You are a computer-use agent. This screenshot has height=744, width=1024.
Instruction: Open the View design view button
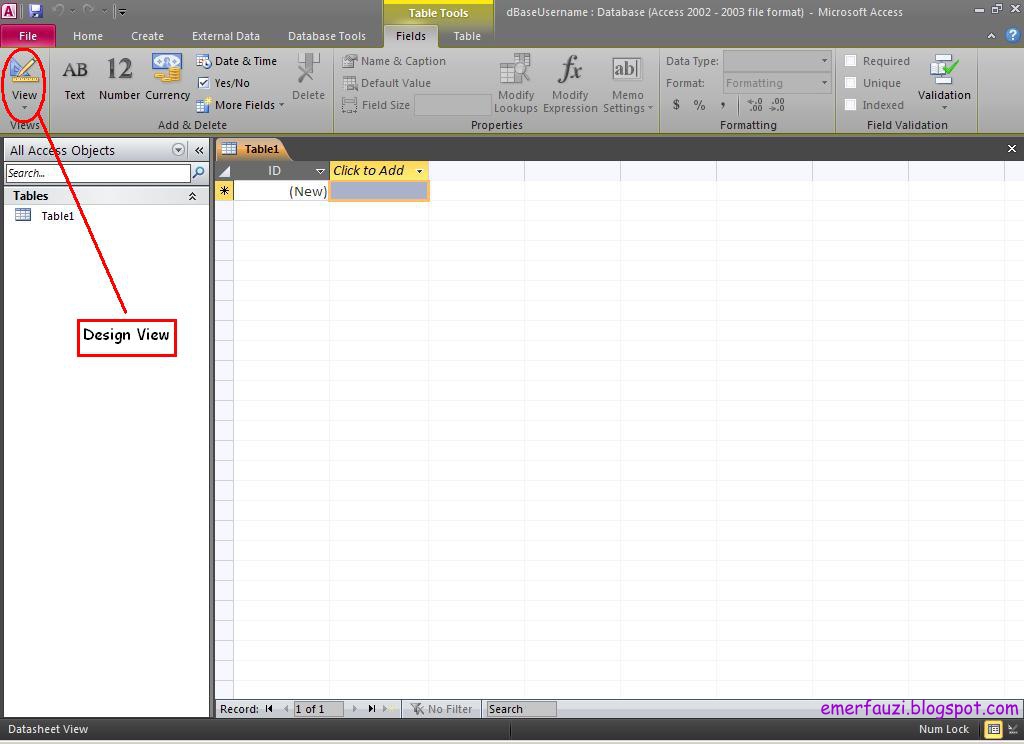pyautogui.click(x=24, y=82)
